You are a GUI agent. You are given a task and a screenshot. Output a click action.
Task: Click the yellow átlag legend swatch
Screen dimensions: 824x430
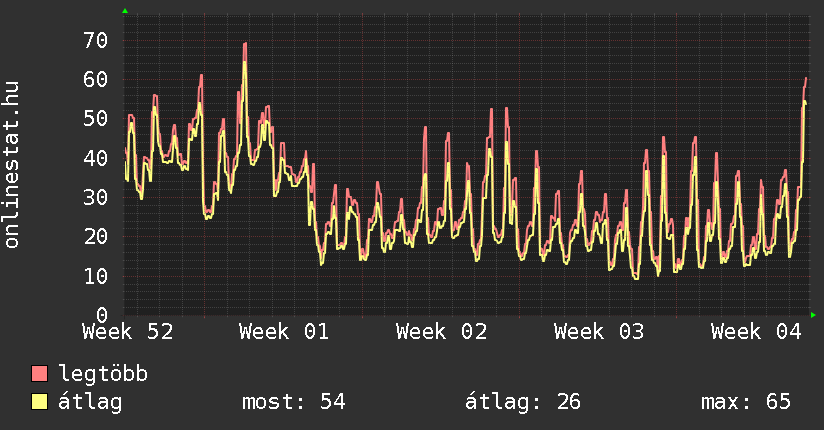pyautogui.click(x=40, y=402)
